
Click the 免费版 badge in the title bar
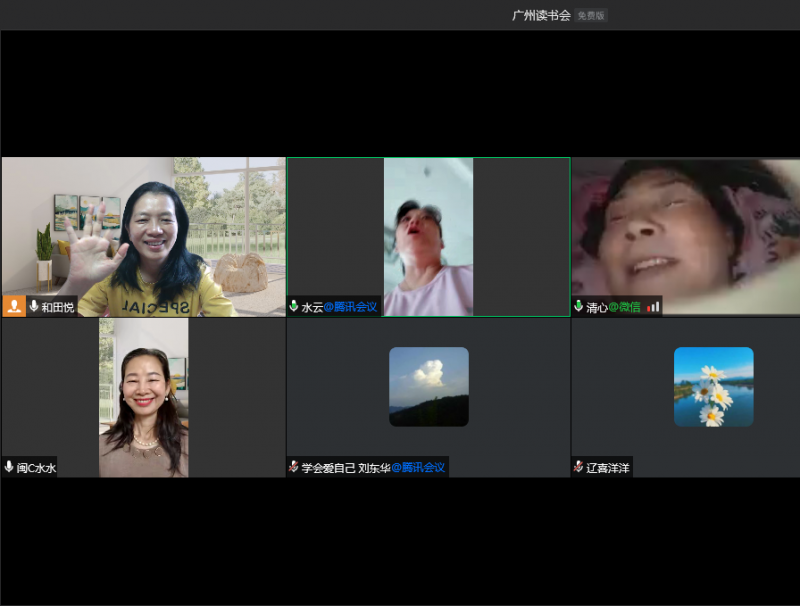tap(591, 15)
